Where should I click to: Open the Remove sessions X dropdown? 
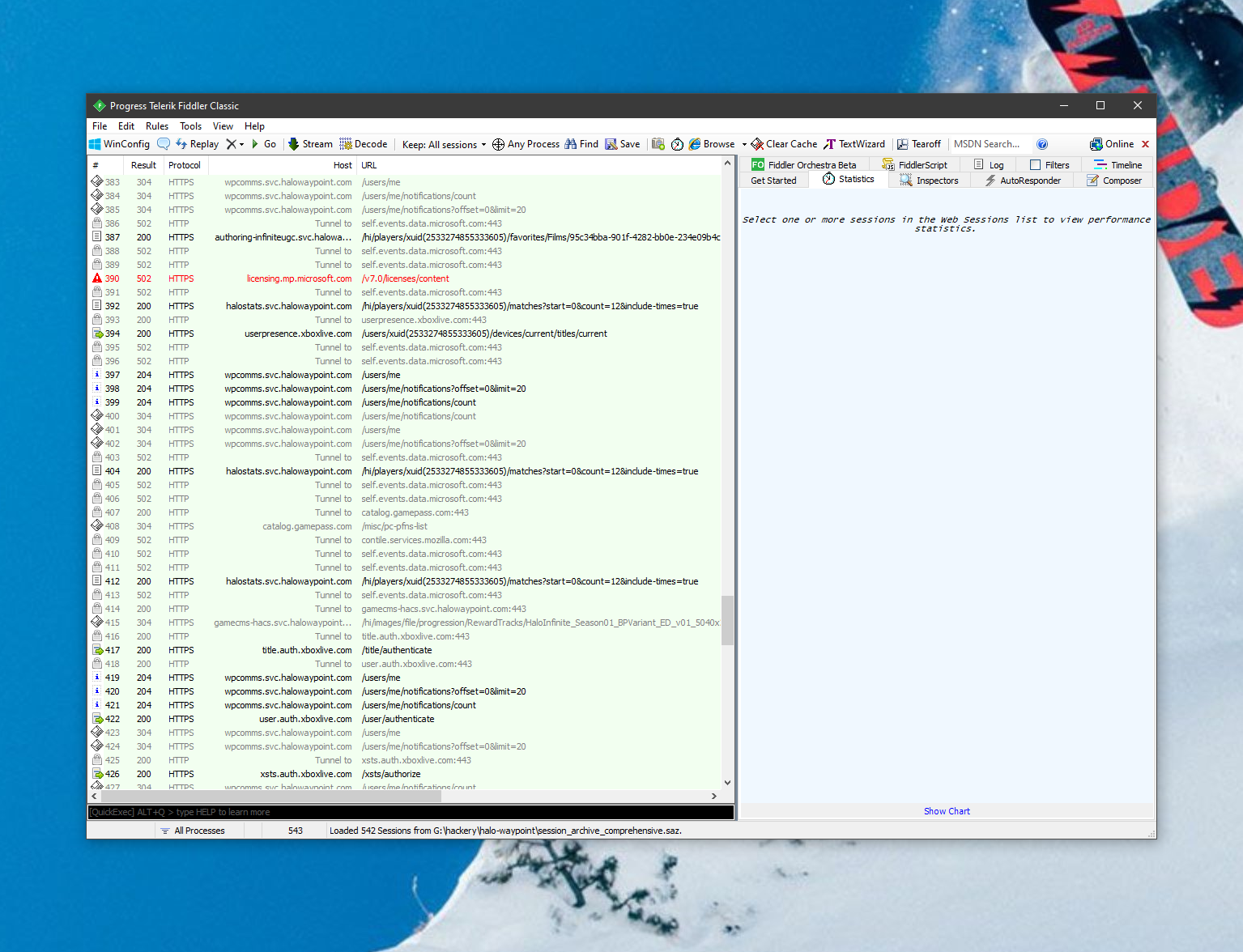235,144
